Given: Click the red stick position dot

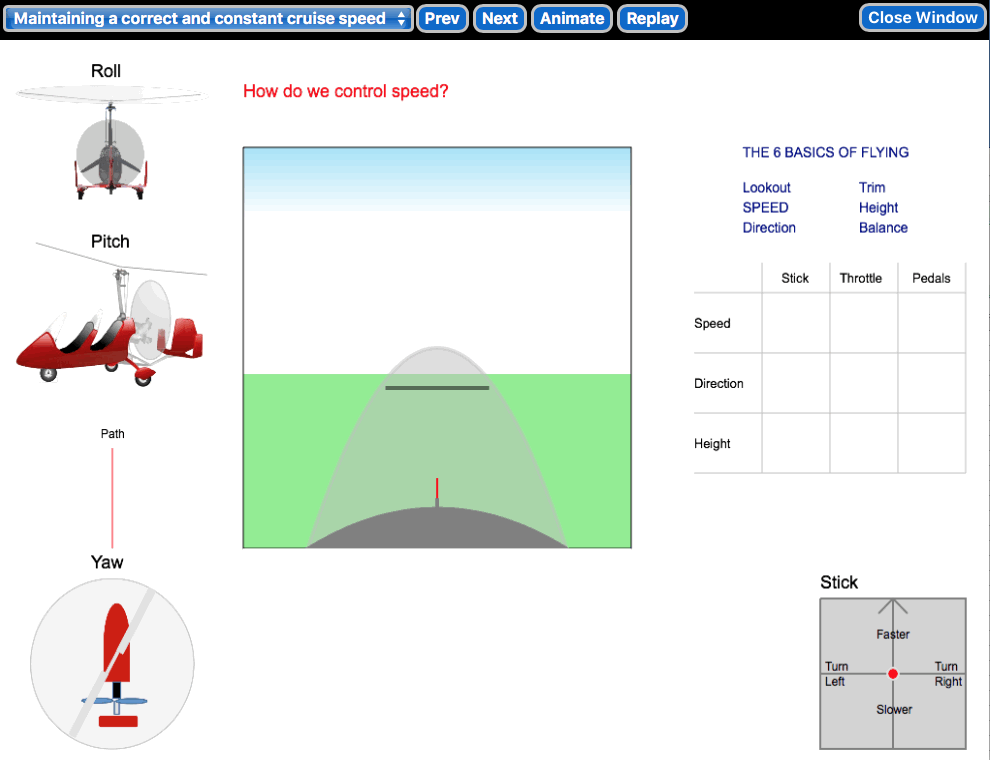Looking at the screenshot, I should (893, 674).
